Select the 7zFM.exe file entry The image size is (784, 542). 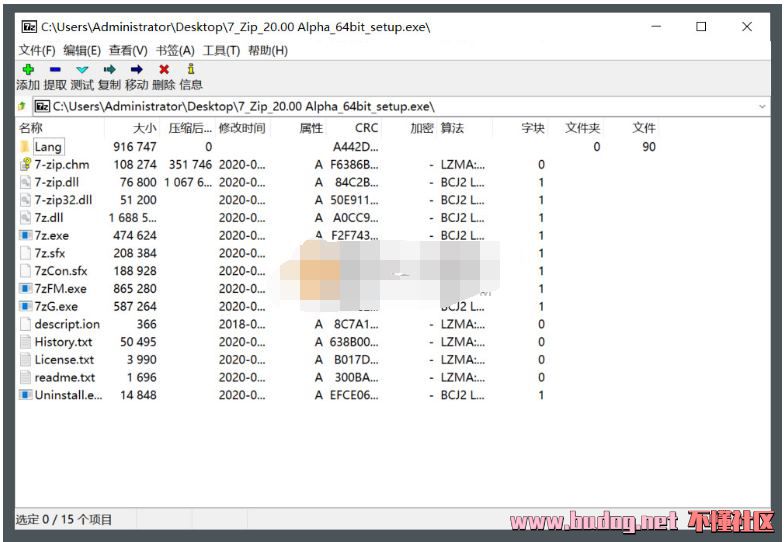(60, 288)
